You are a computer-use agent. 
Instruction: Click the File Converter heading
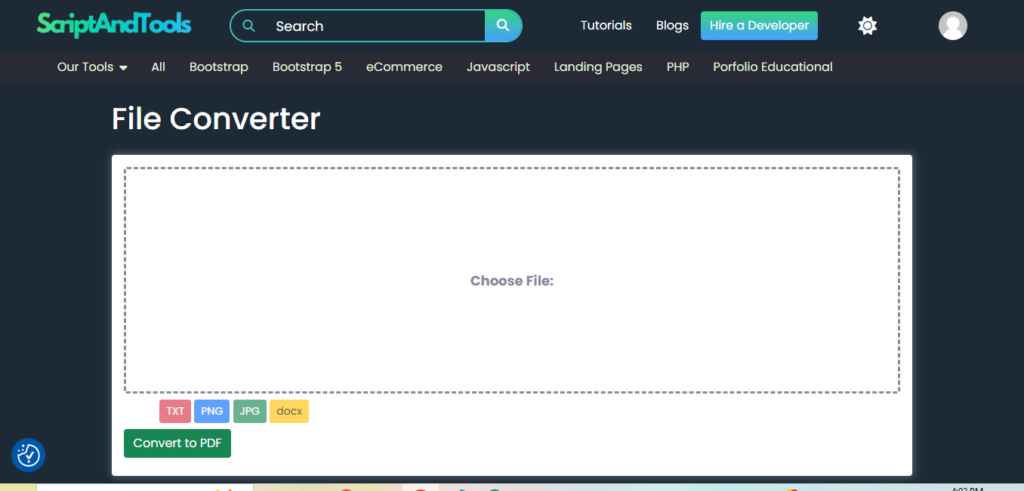(216, 119)
